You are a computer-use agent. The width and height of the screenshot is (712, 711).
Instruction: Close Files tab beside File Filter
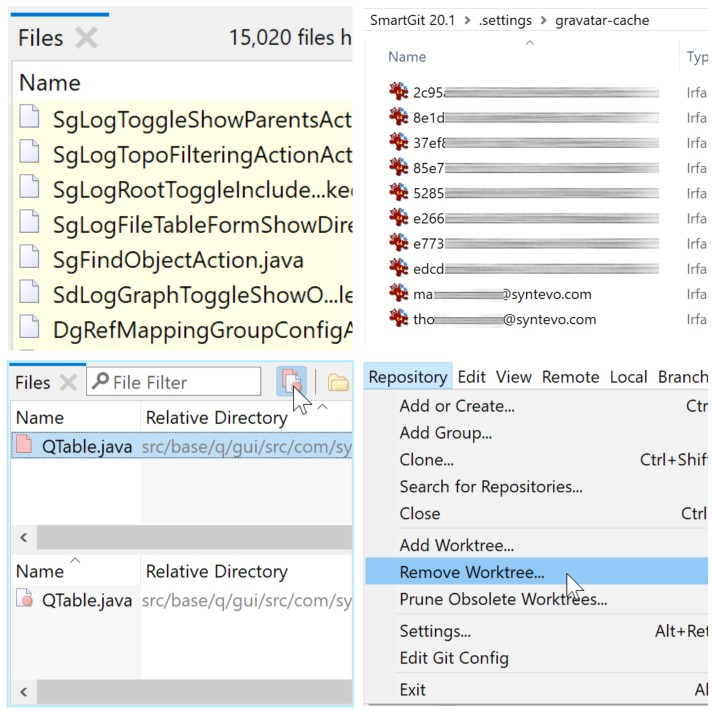(69, 383)
